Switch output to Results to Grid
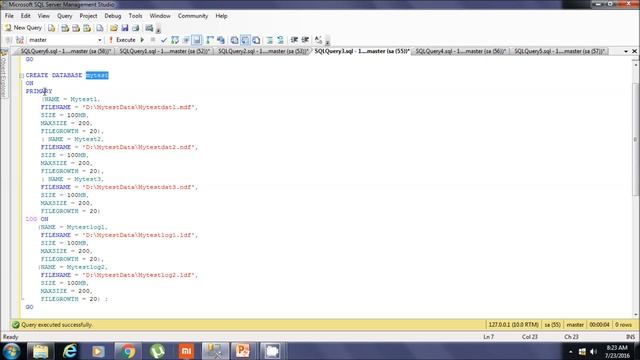Viewport: 640px width, 360px height. [x=245, y=40]
